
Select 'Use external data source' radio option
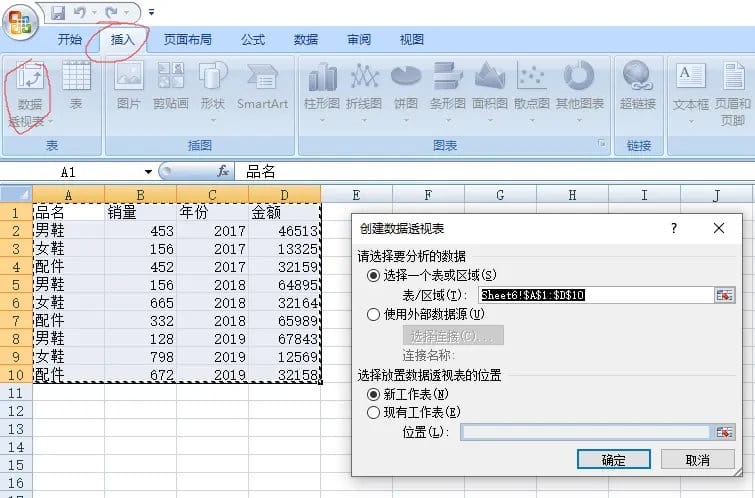pos(374,314)
